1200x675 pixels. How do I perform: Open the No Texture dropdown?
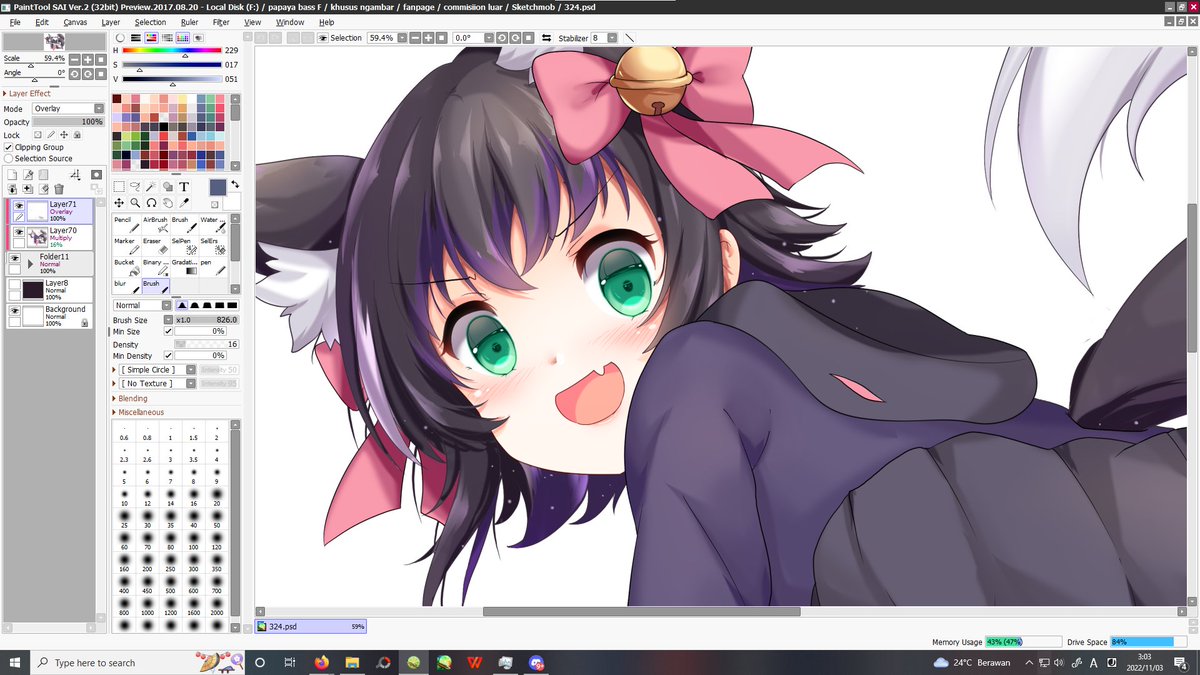[x=159, y=383]
